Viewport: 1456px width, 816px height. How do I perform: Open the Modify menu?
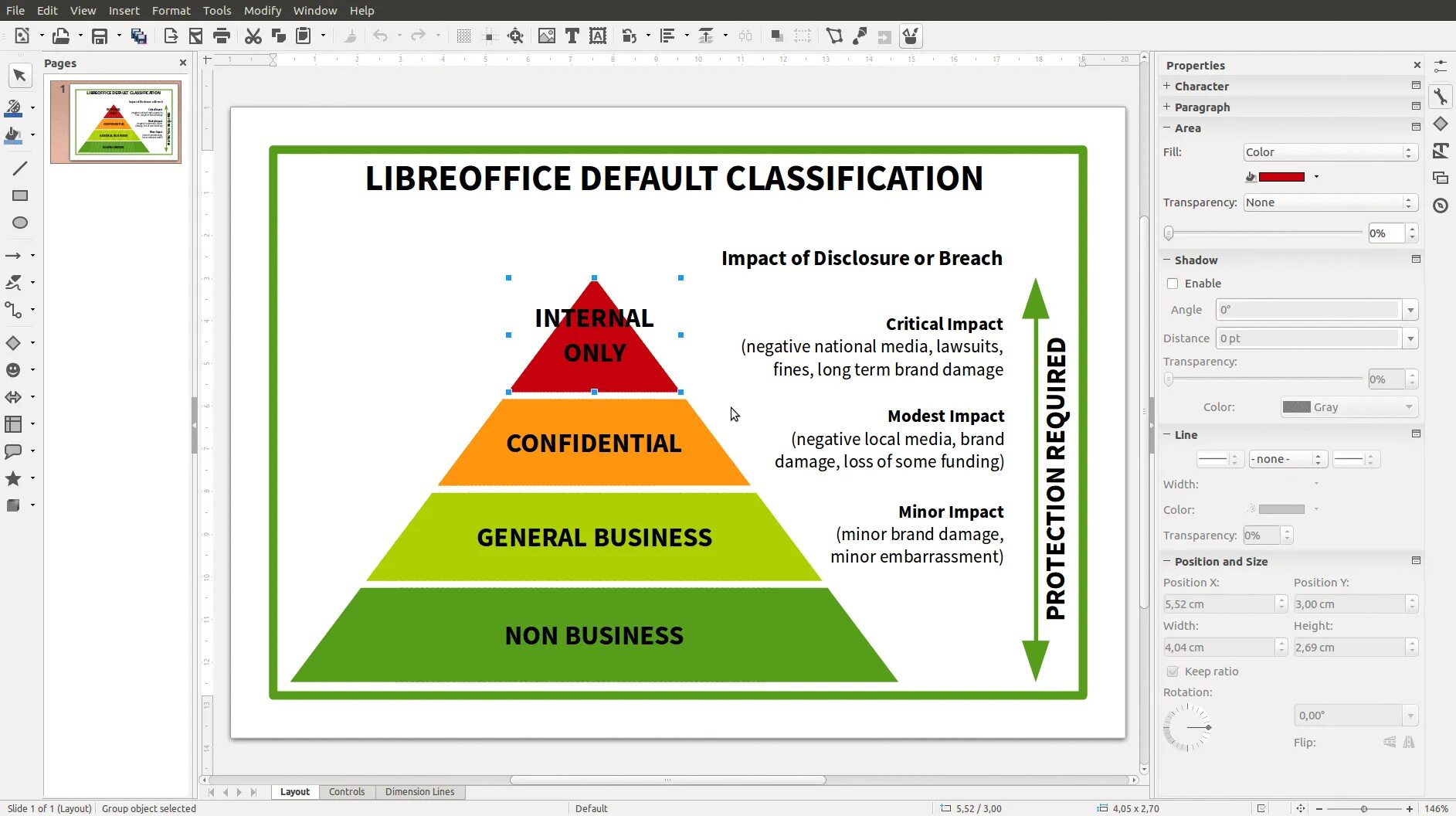(263, 11)
